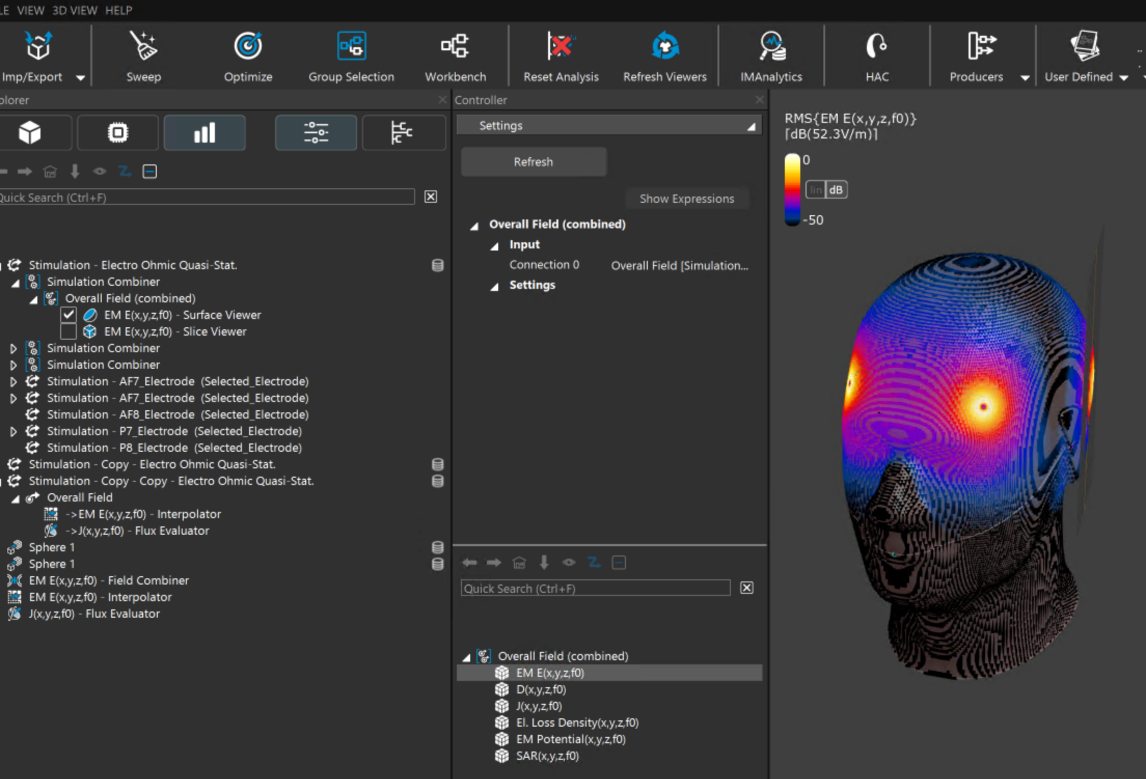Open the Optimize tool
The height and width of the screenshot is (779, 1146).
(x=248, y=46)
